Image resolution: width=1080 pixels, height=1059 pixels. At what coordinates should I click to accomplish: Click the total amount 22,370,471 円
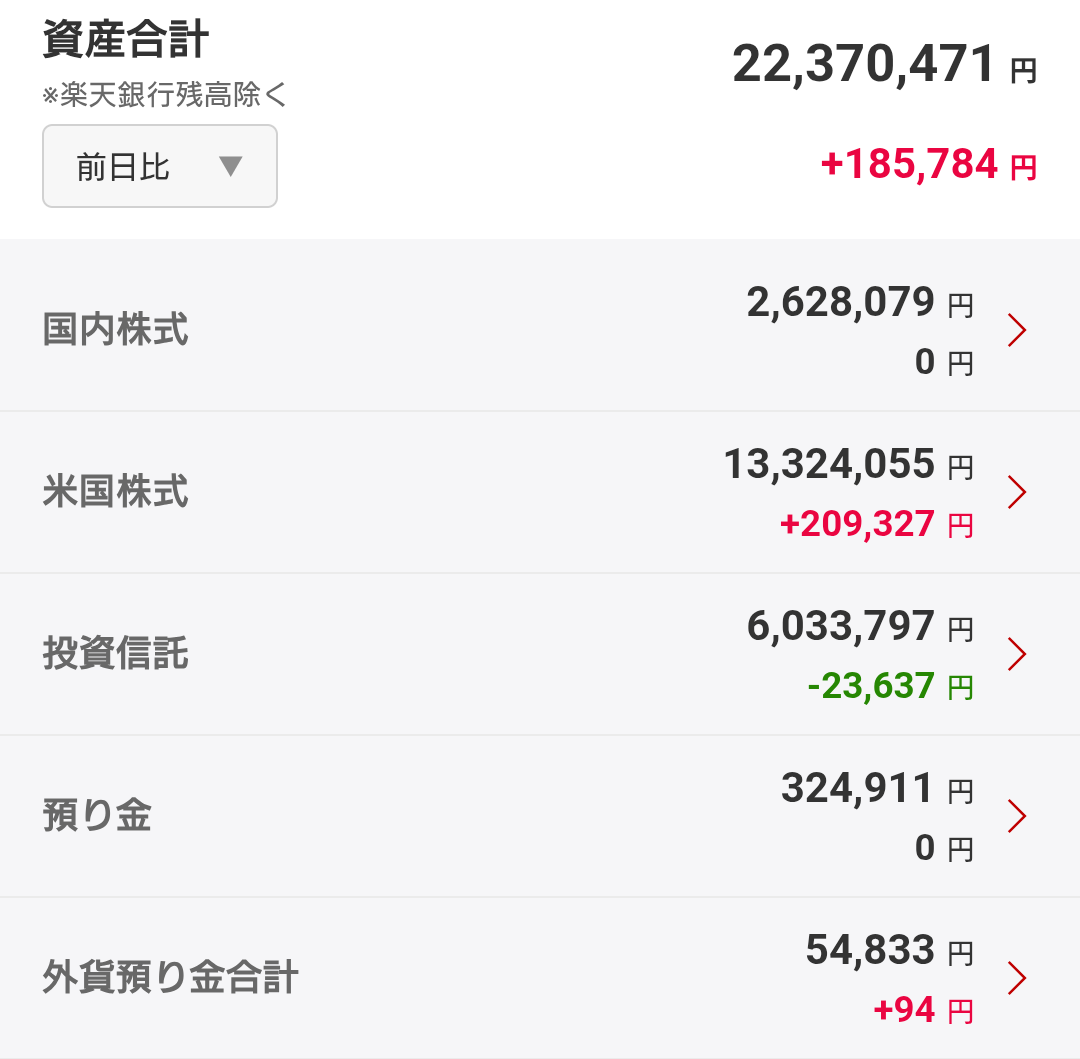[x=884, y=64]
